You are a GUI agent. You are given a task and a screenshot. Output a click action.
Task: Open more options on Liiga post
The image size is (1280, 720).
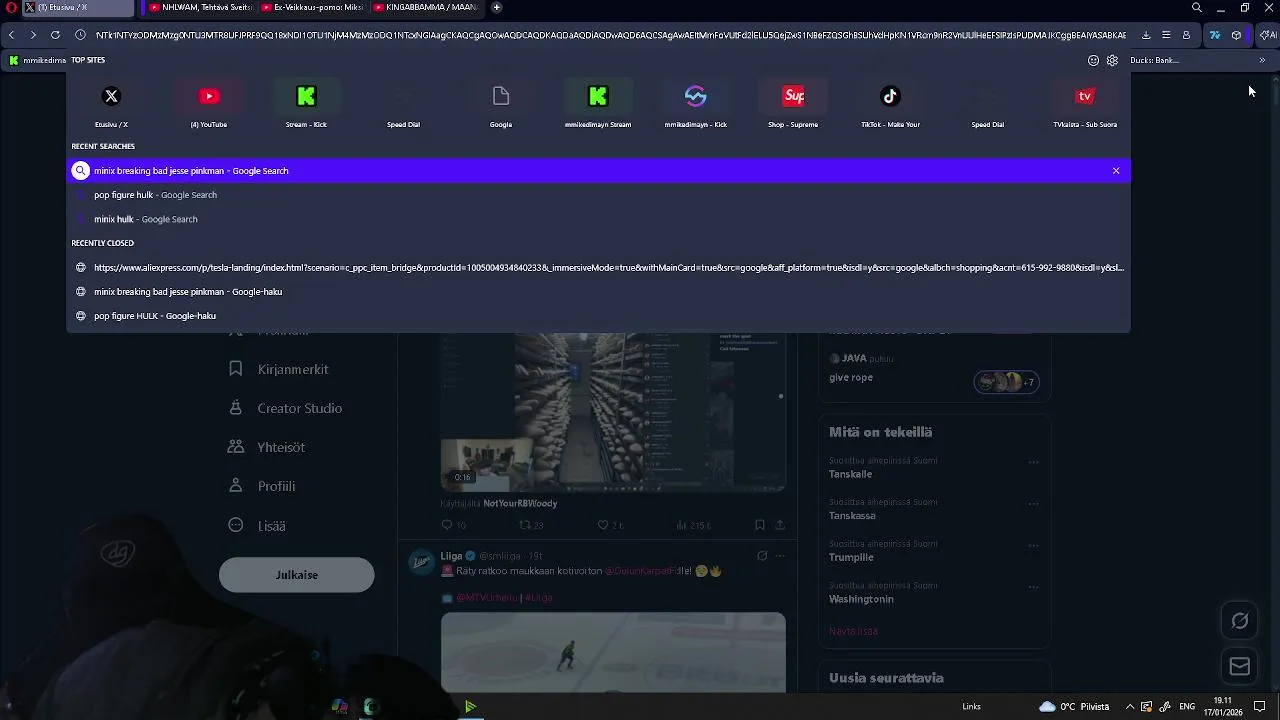[x=780, y=556]
